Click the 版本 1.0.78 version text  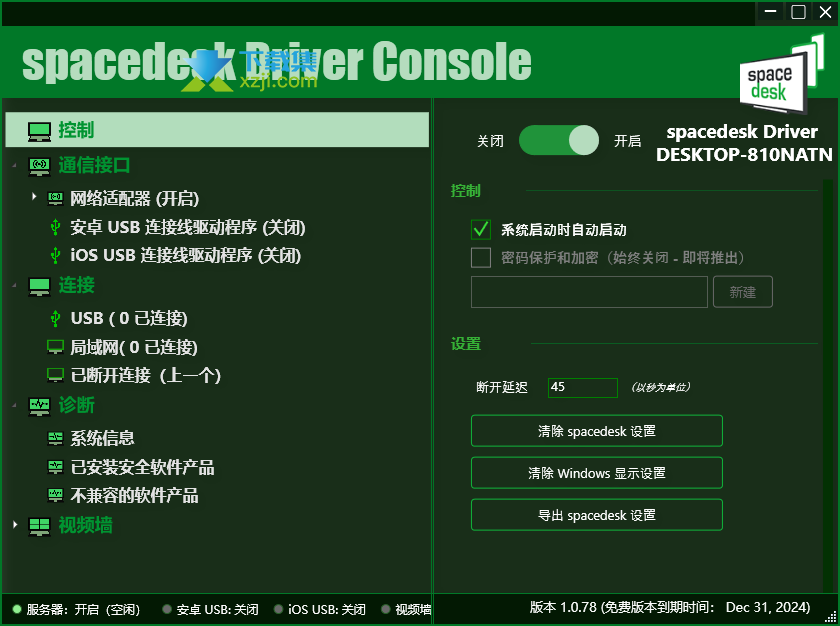pos(670,607)
